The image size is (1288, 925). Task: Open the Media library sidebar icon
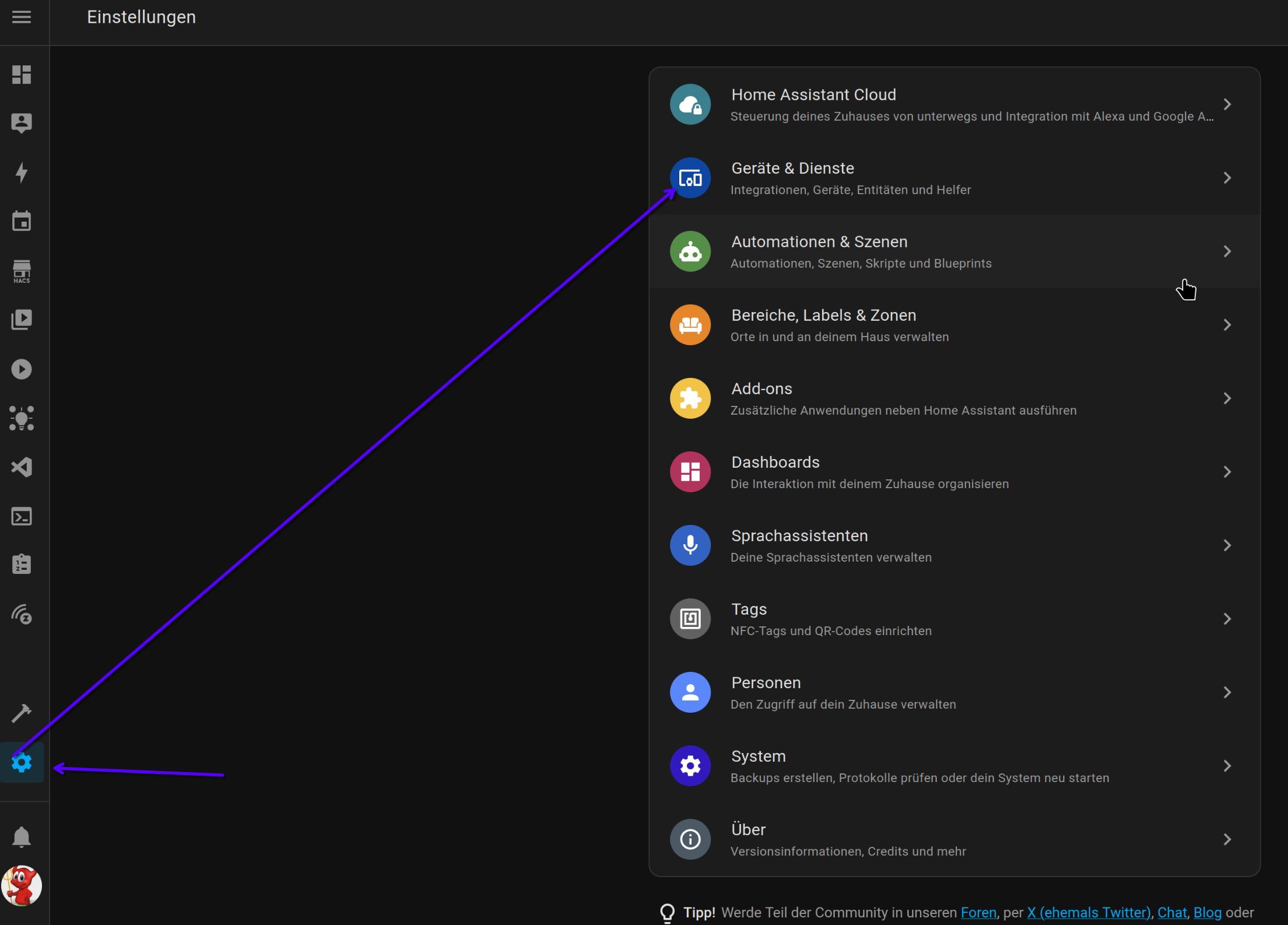point(22,320)
